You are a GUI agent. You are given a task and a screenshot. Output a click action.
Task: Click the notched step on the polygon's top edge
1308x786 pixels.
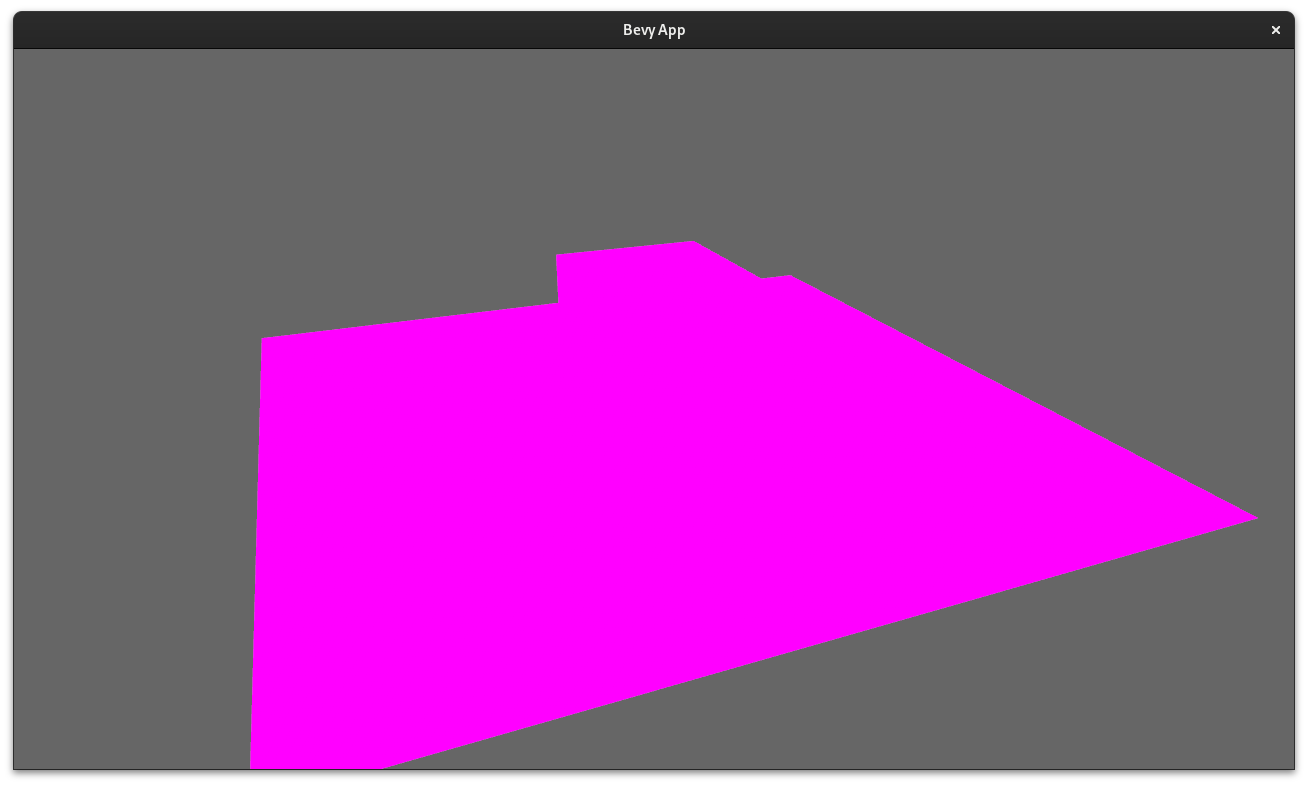click(557, 278)
